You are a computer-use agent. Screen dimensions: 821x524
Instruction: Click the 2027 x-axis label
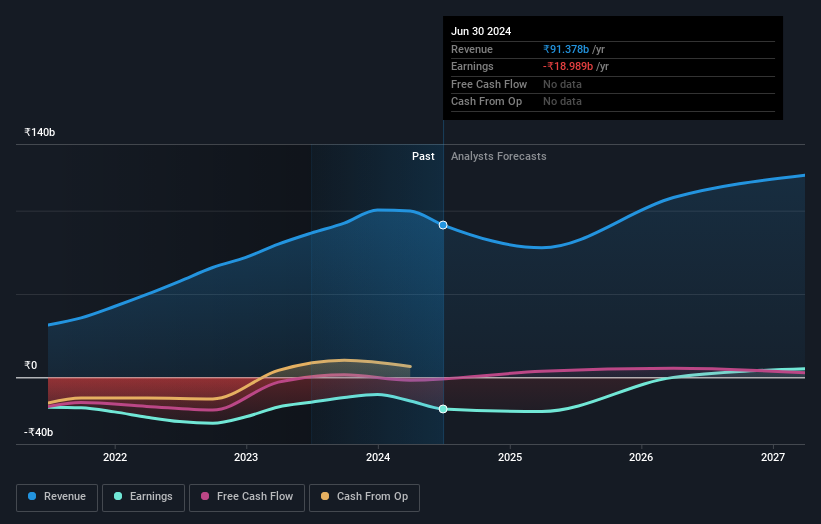click(x=773, y=457)
